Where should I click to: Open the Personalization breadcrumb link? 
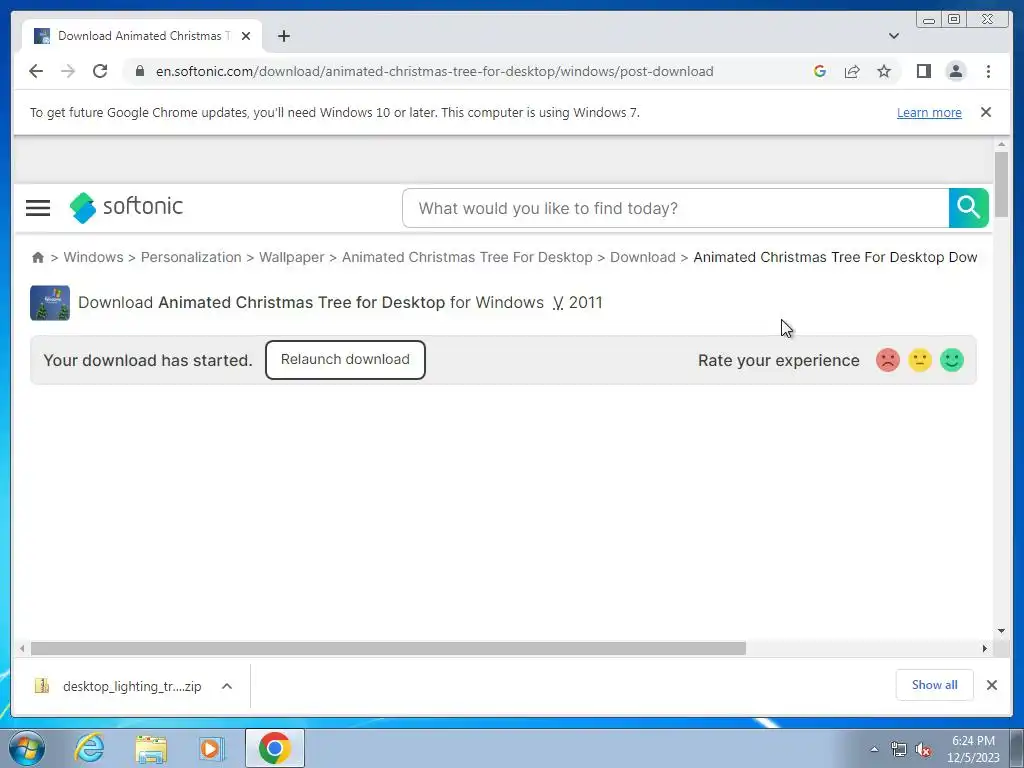click(191, 257)
